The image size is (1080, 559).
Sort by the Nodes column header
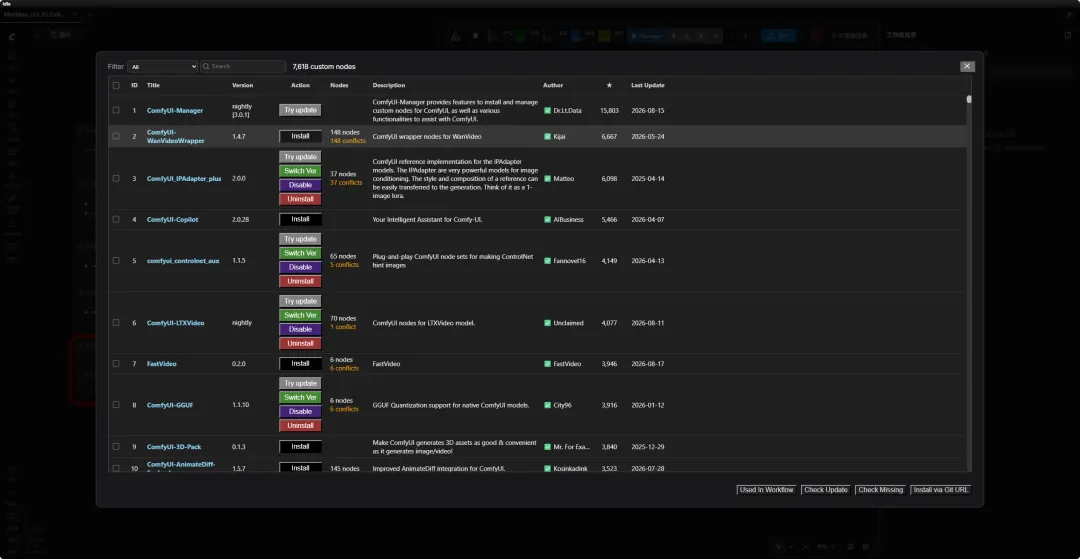pos(339,85)
